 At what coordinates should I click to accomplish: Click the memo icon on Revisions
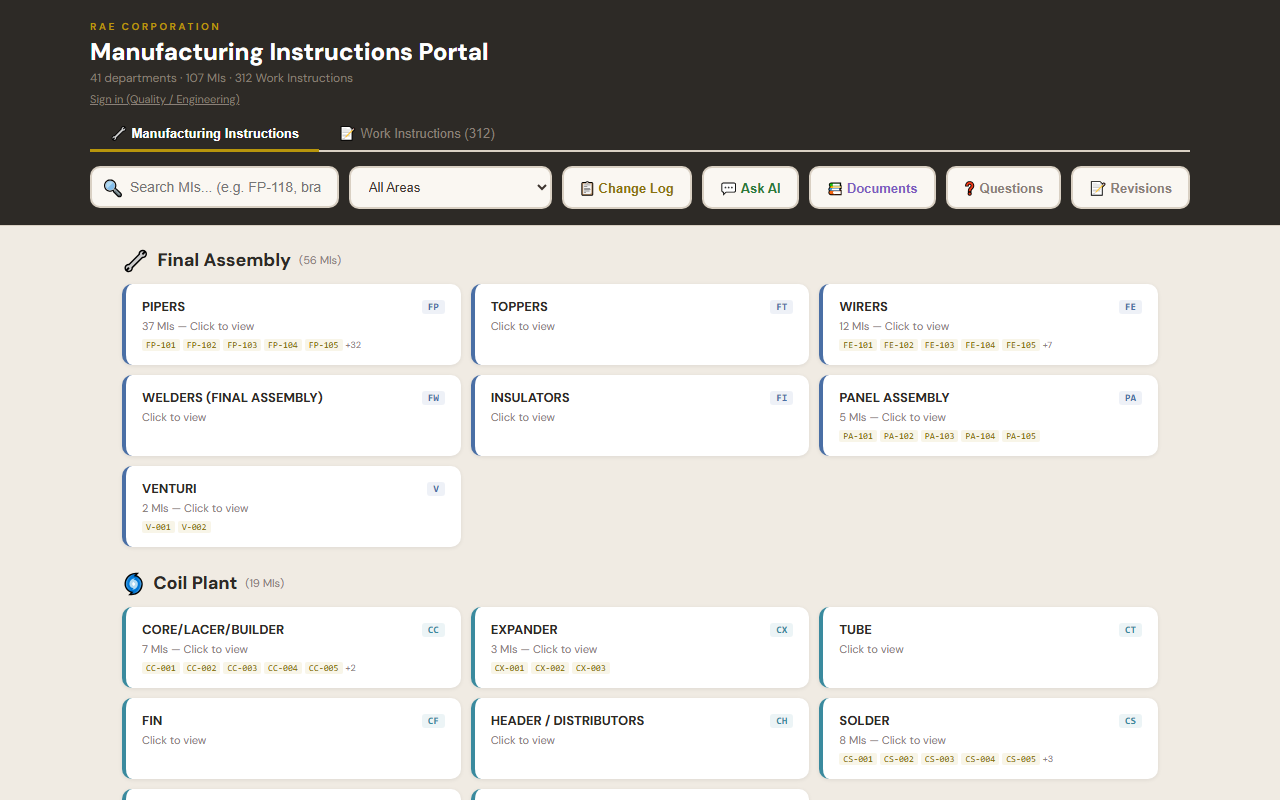(x=1097, y=188)
